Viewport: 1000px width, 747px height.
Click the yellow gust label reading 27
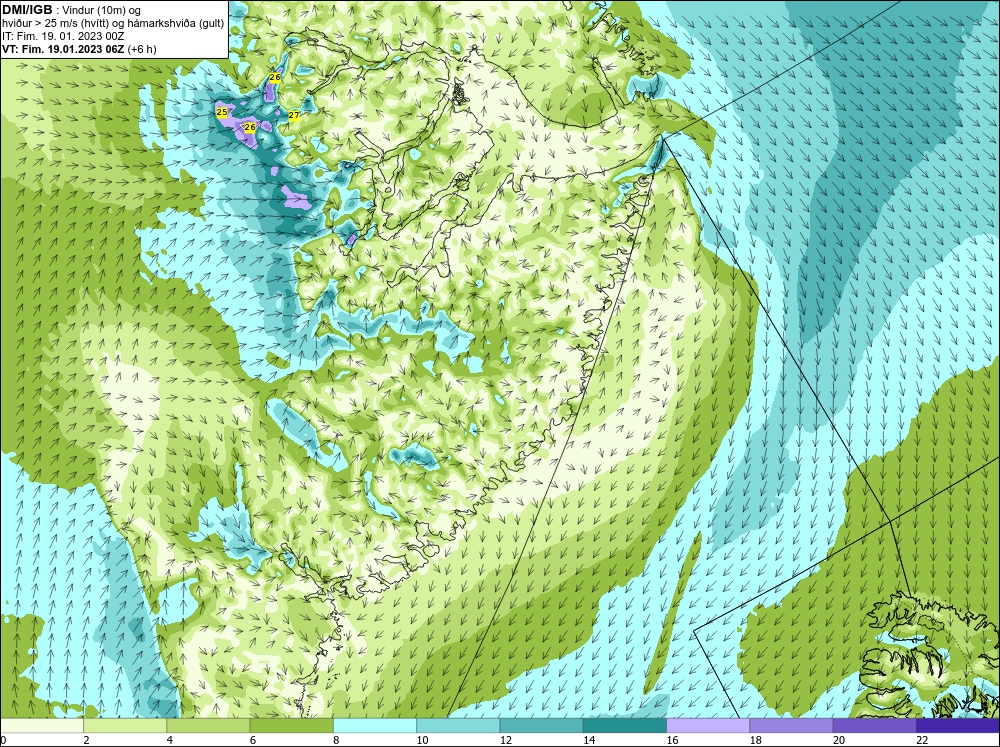pyautogui.click(x=294, y=115)
